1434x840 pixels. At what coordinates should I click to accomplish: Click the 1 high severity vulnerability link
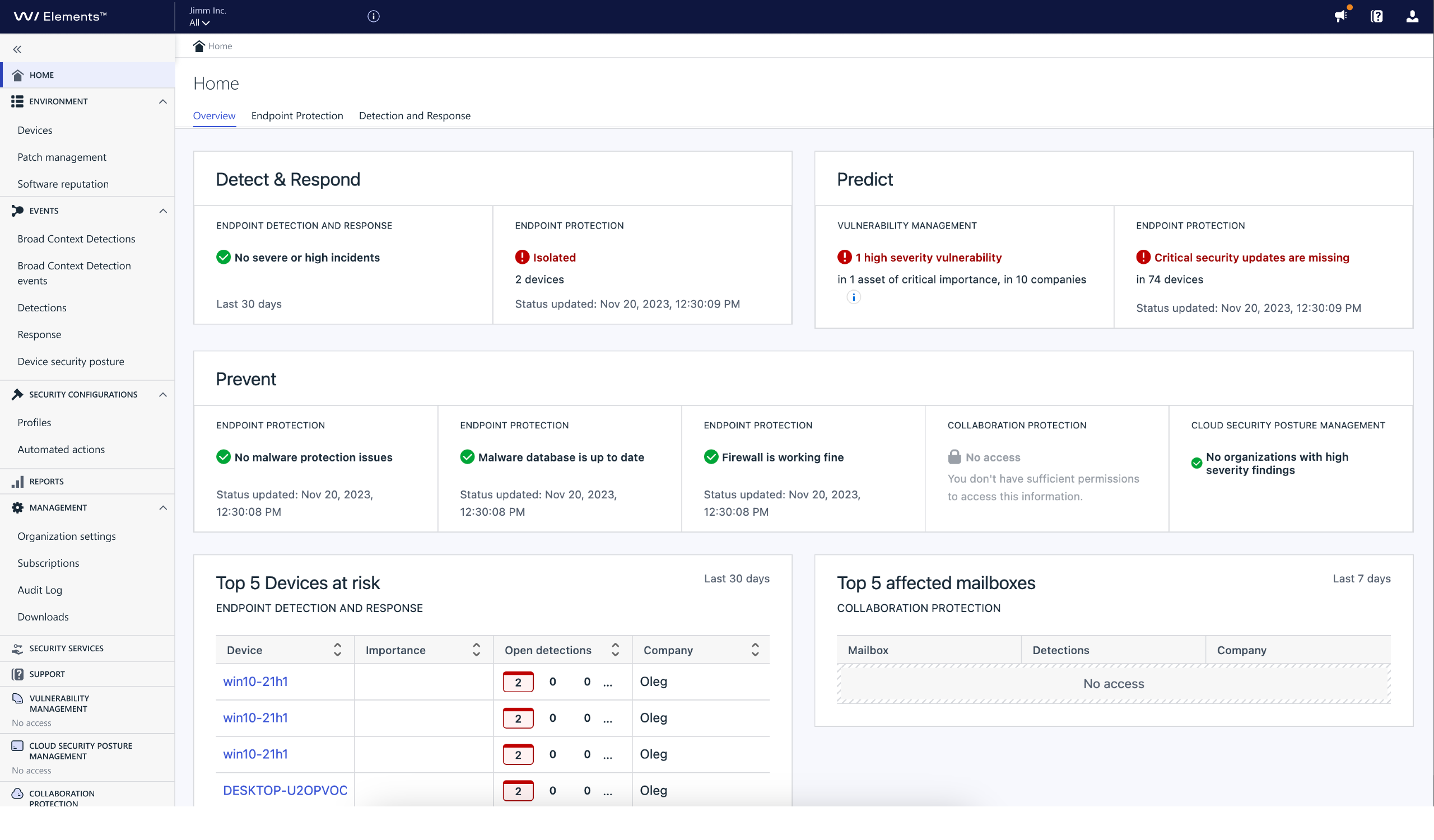pyautogui.click(x=928, y=258)
